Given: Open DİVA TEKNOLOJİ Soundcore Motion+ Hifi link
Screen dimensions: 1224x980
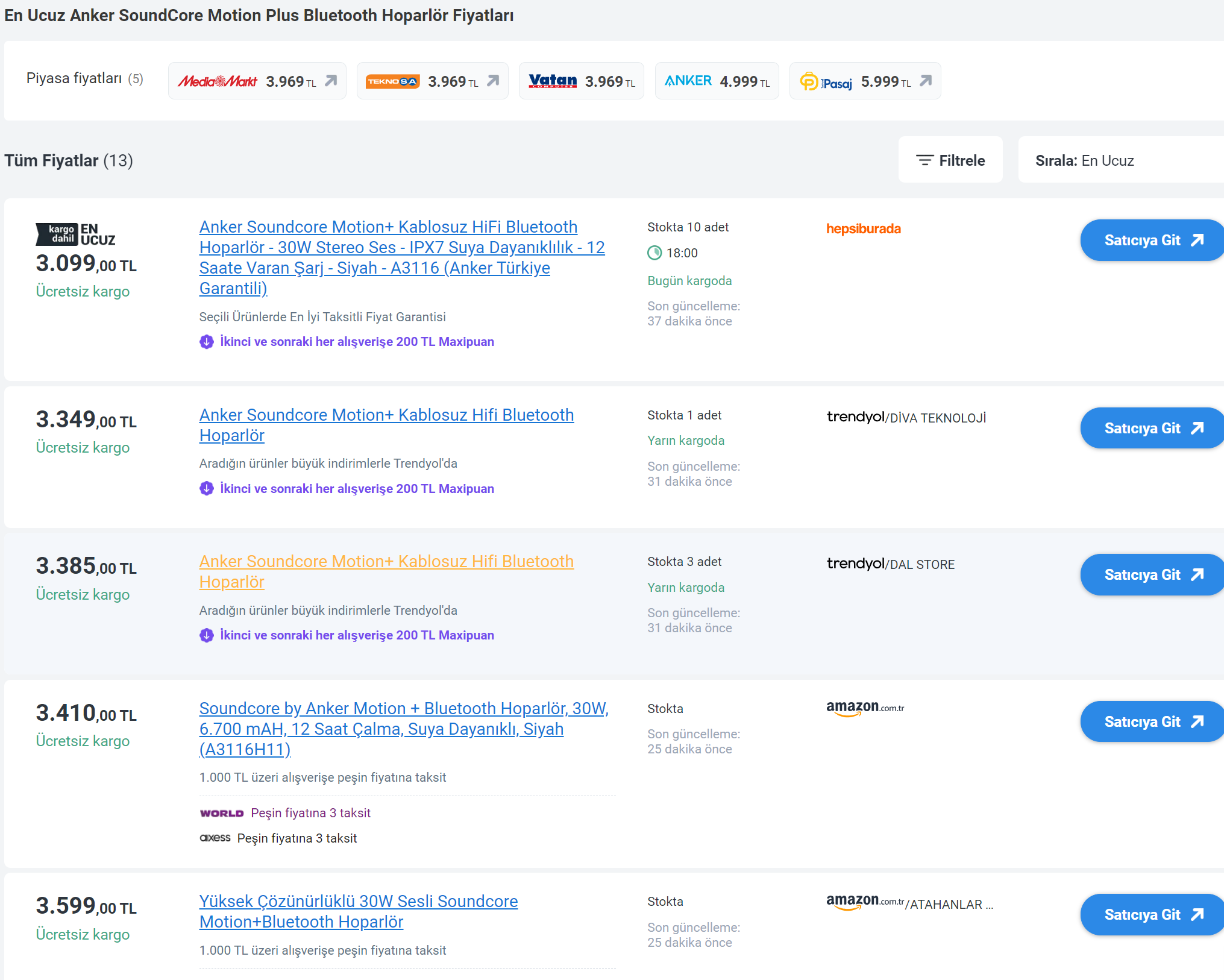Looking at the screenshot, I should click(386, 425).
